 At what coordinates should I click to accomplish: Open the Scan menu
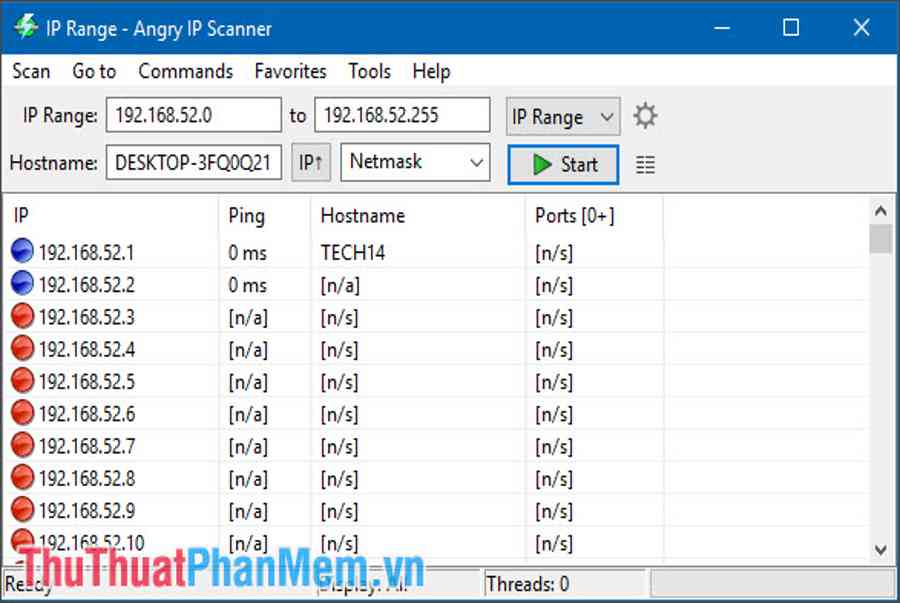pos(31,71)
